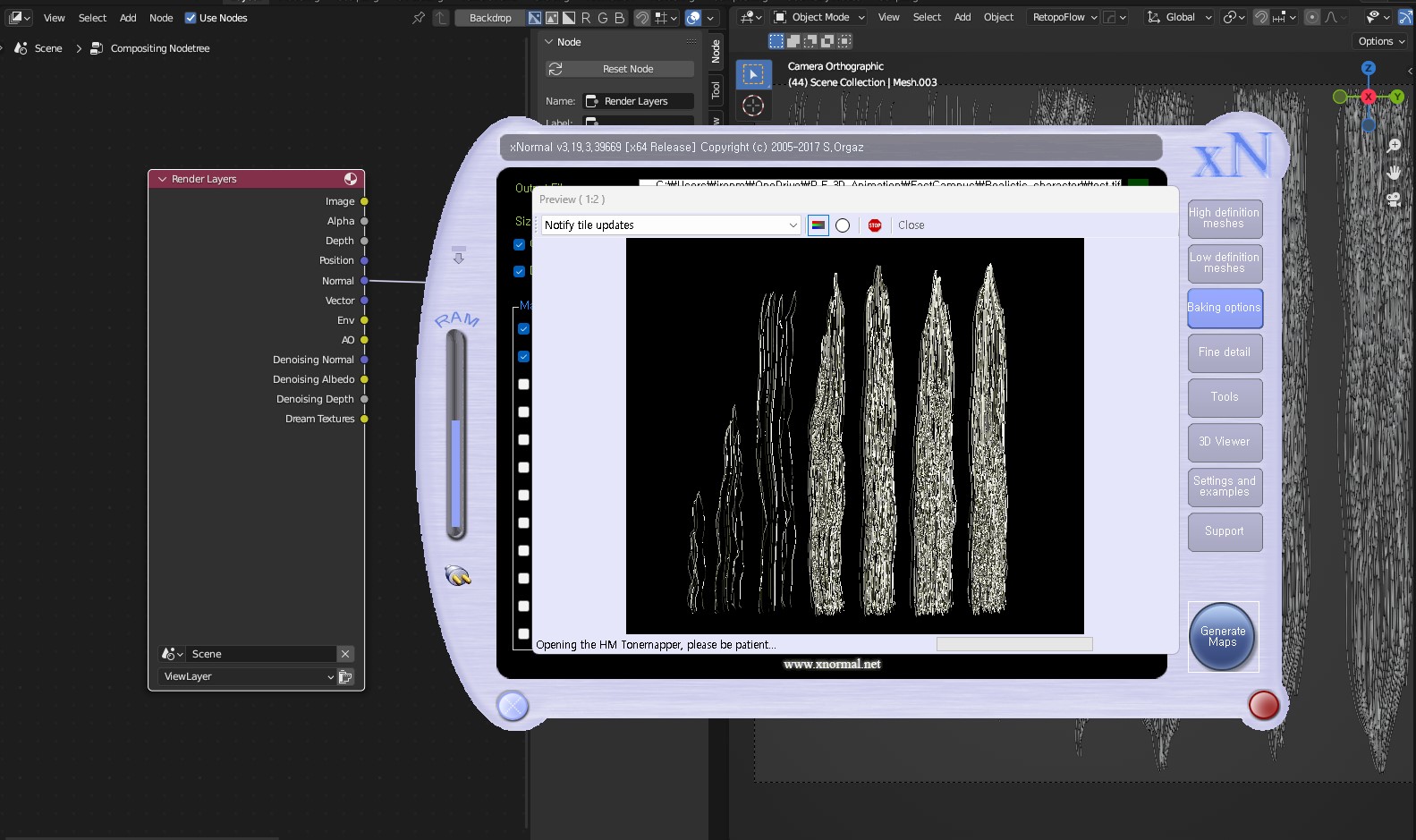Click the Z axis on navigation gizmo
The height and width of the screenshot is (840, 1416).
pos(1369,68)
